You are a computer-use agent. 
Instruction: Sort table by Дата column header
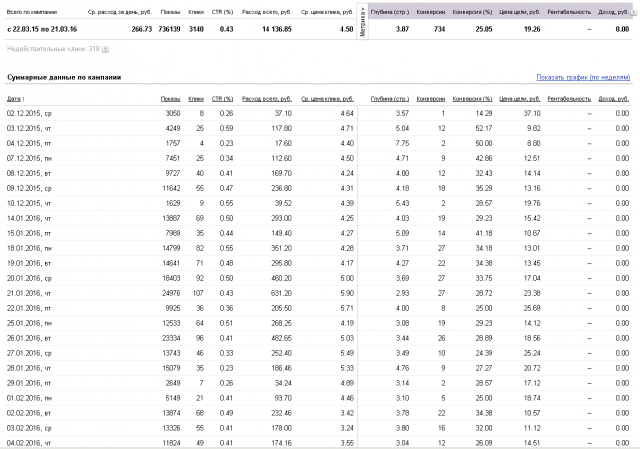13,99
